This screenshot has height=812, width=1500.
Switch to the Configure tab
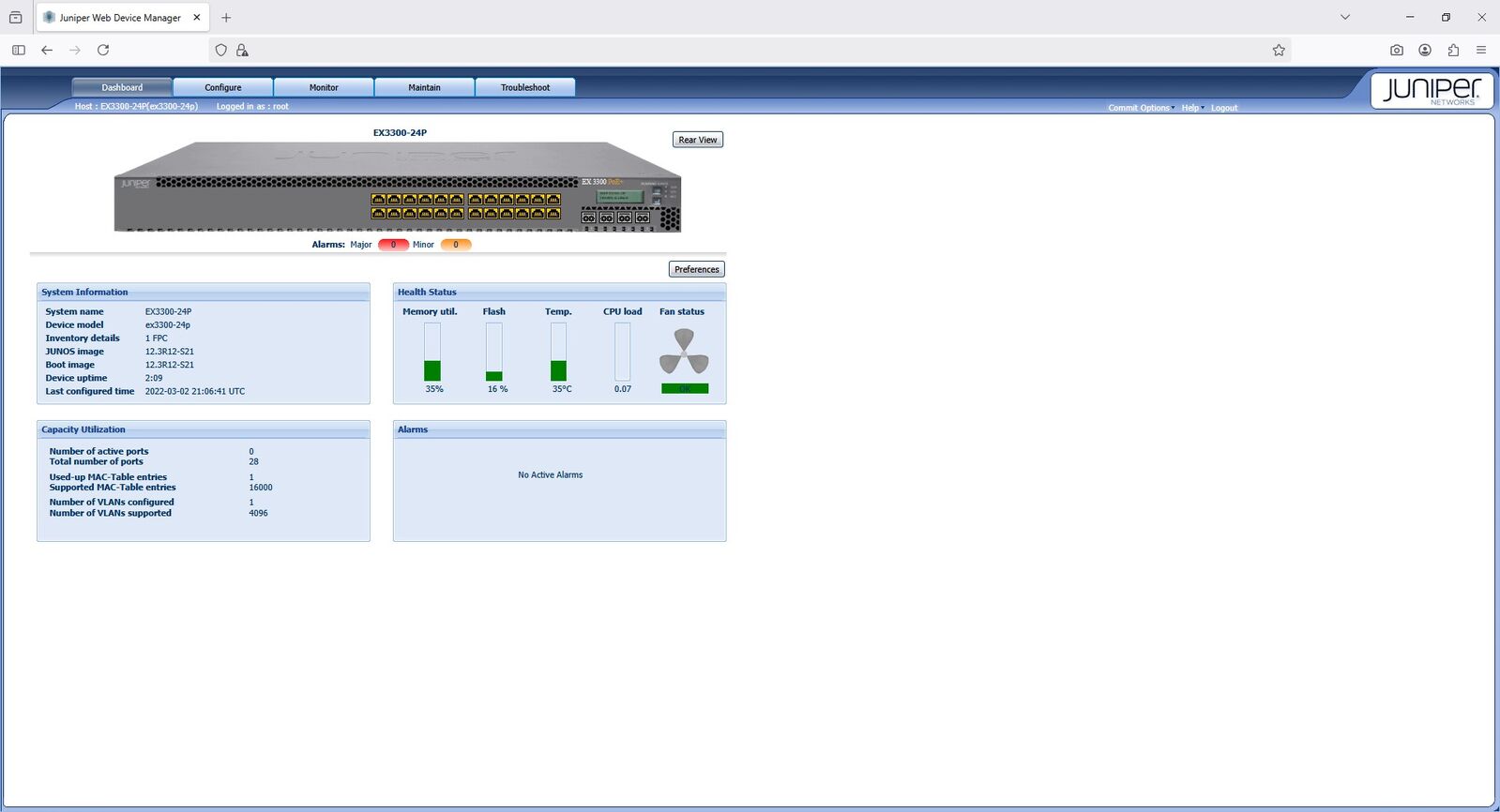click(x=223, y=87)
